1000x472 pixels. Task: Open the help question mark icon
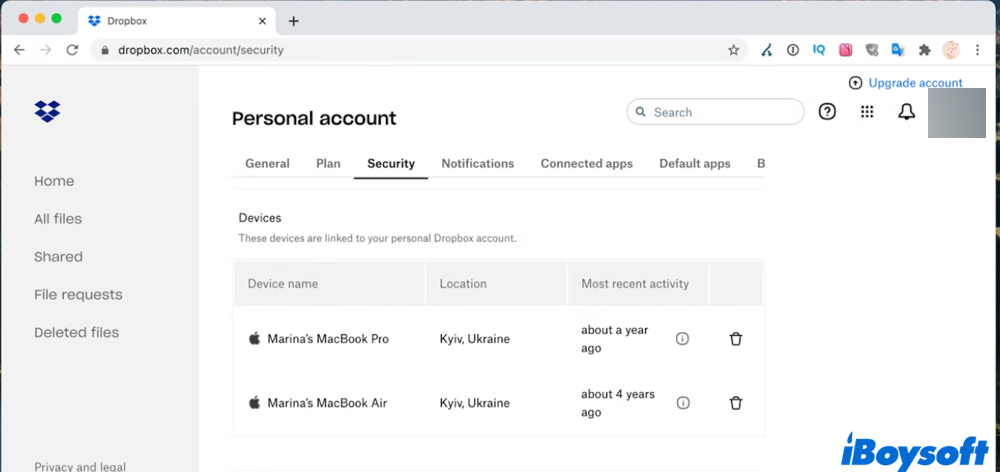[827, 112]
